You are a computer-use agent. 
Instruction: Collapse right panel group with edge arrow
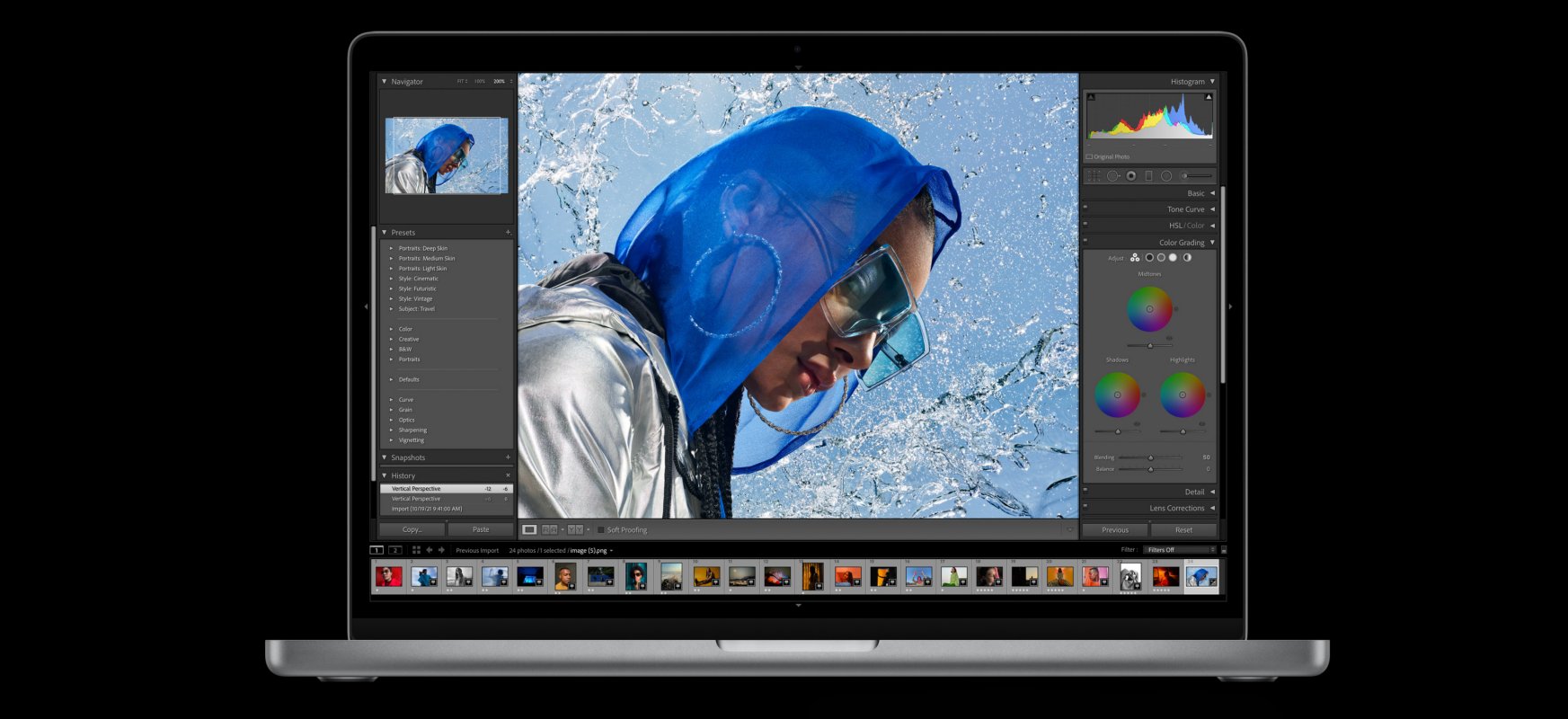coord(1230,306)
